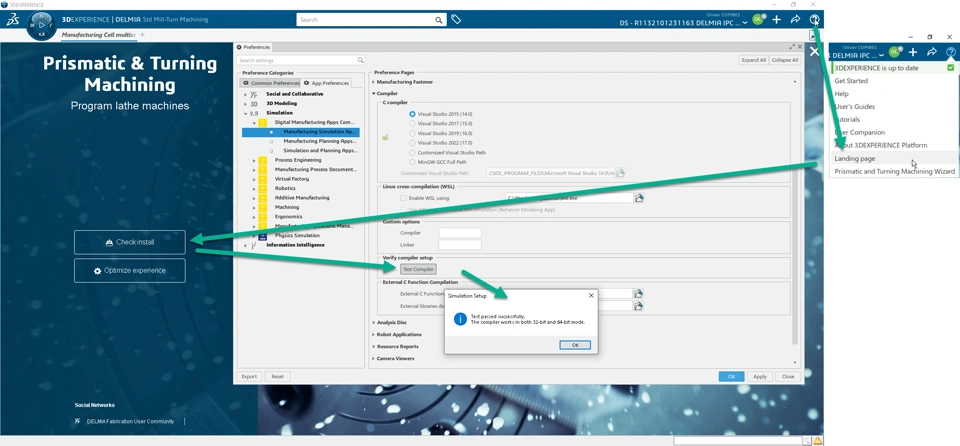Select Visual Studio 2022 (17.0) radio button
This screenshot has height=446, width=960.
412,143
